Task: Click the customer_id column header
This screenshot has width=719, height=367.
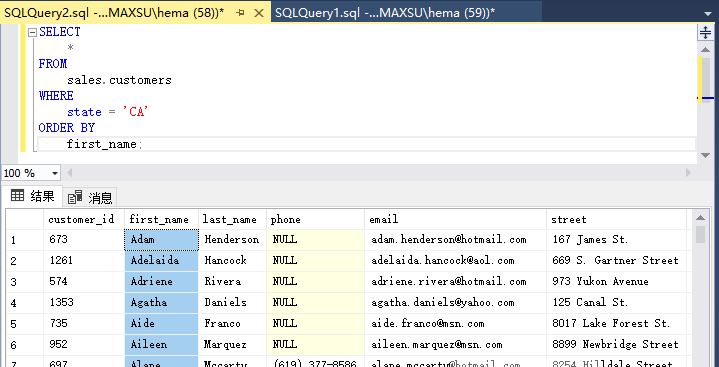Action: click(84, 219)
